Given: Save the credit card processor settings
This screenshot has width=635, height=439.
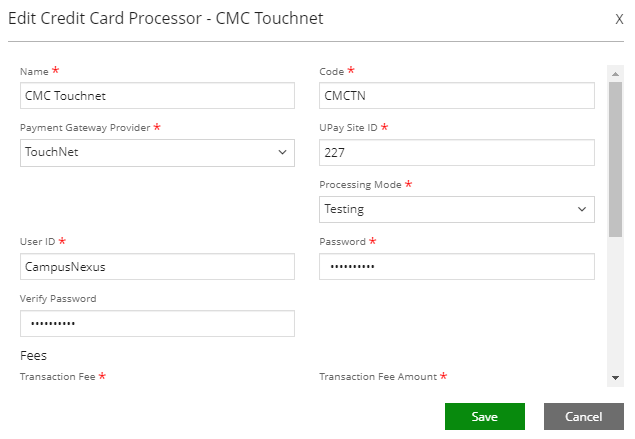Looking at the screenshot, I should pos(485,417).
